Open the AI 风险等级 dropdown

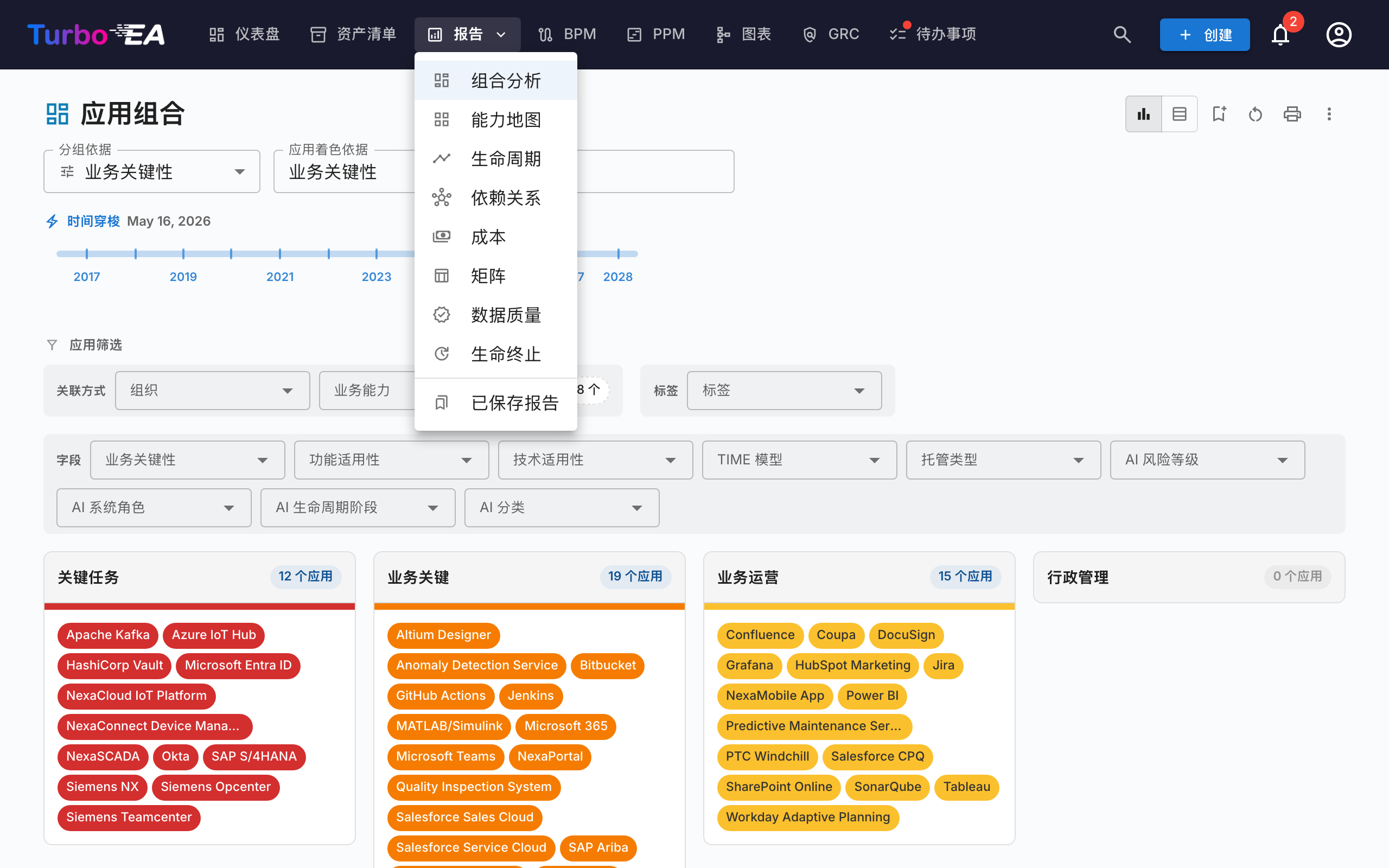(1208, 460)
